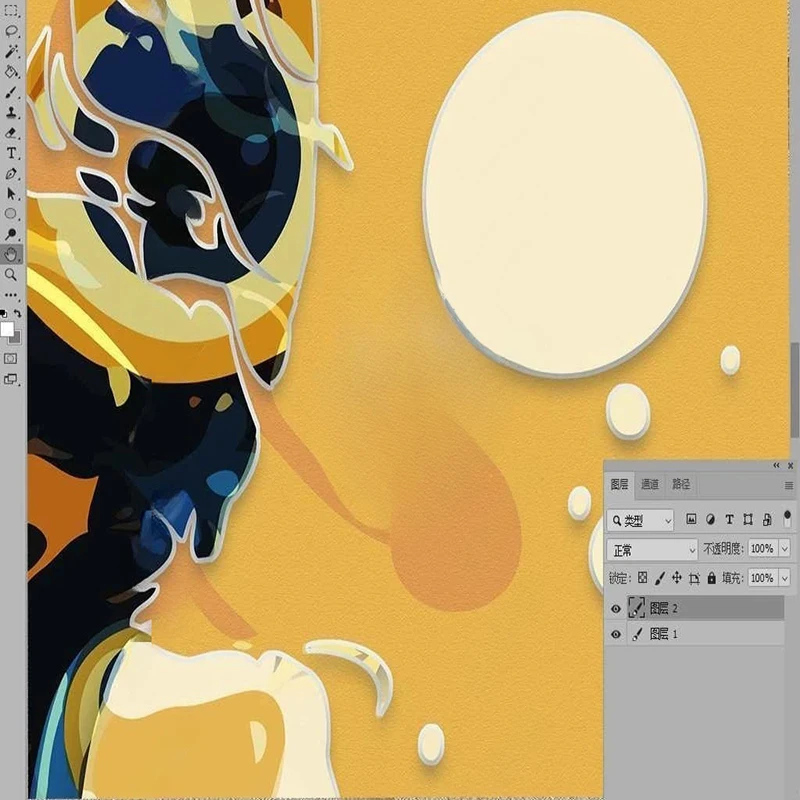Select the Zoom magnifier tool
Image resolution: width=800 pixels, height=800 pixels.
click(x=11, y=275)
